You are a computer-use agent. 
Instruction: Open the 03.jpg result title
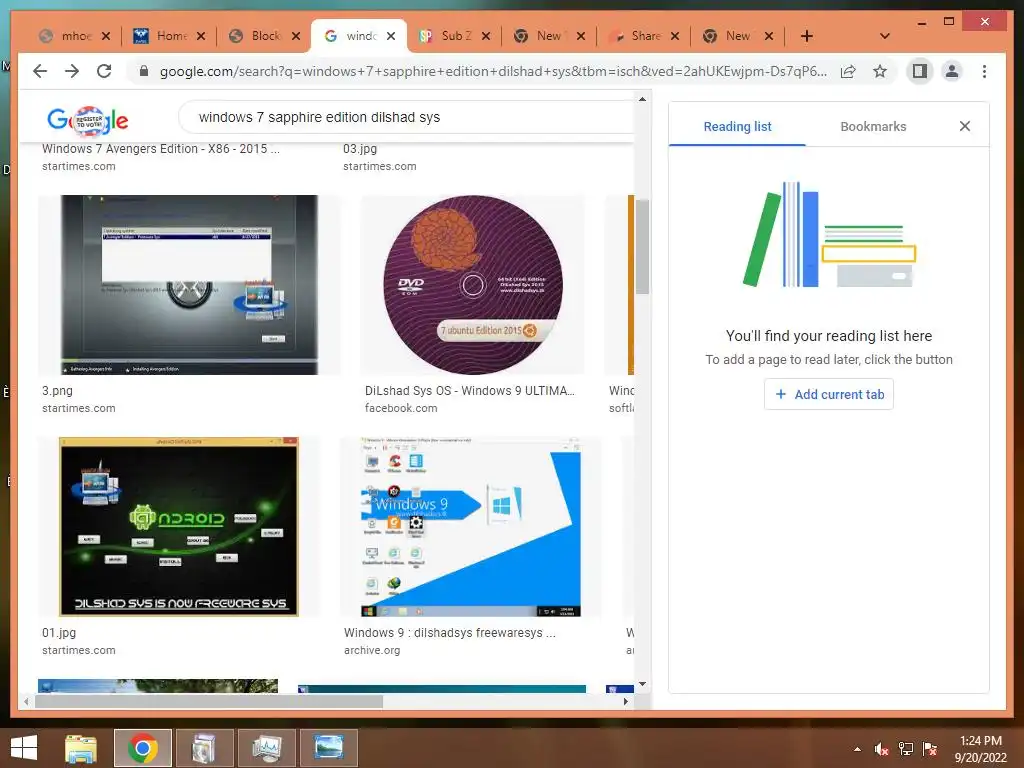pyautogui.click(x=360, y=149)
